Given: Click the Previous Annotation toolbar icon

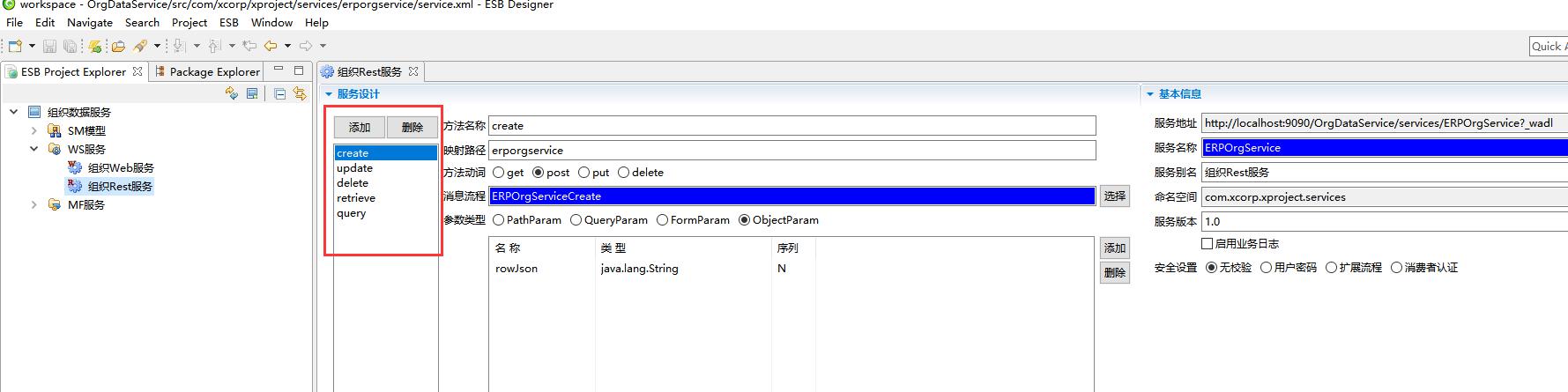Looking at the screenshot, I should tap(214, 46).
